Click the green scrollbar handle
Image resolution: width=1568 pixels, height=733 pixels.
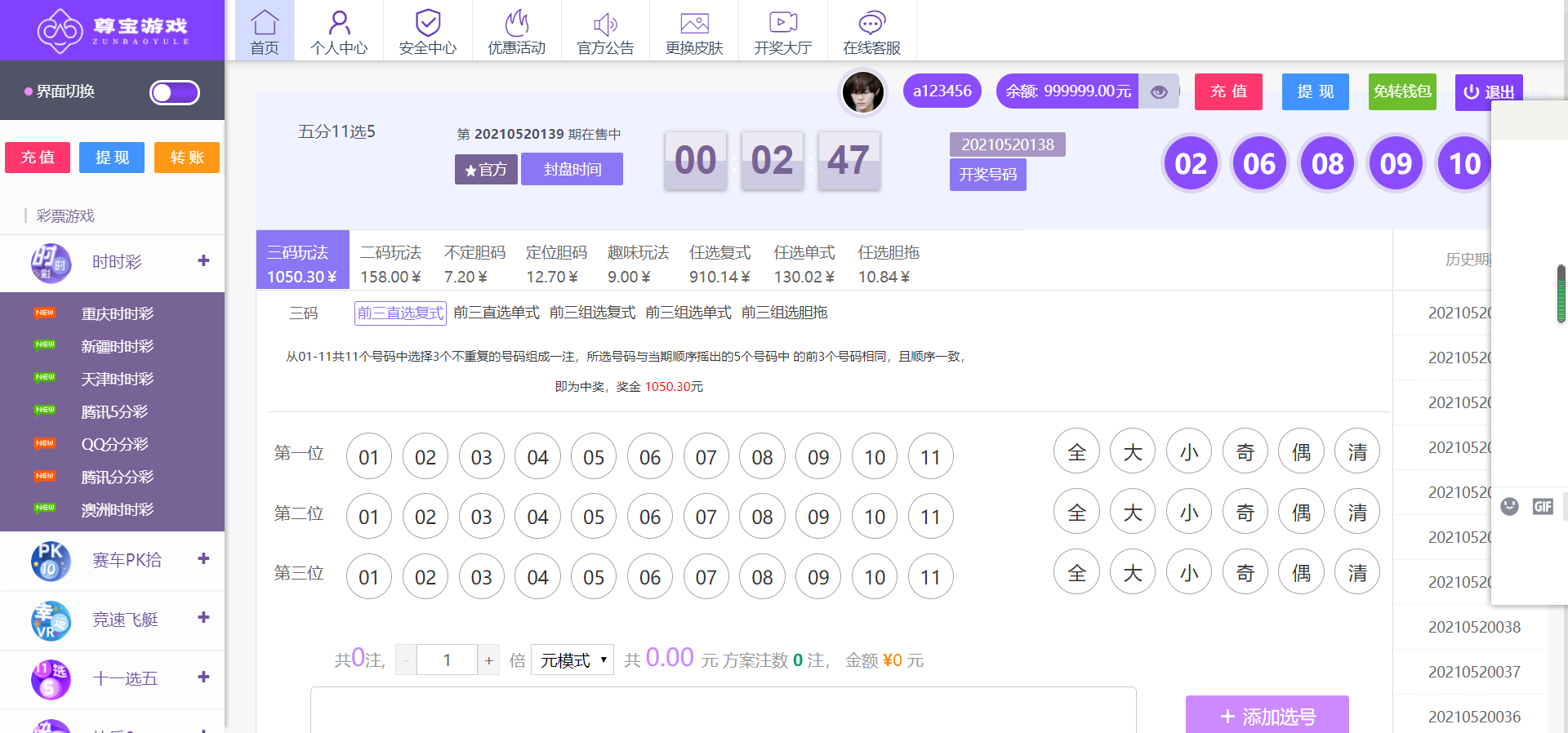(x=1561, y=294)
